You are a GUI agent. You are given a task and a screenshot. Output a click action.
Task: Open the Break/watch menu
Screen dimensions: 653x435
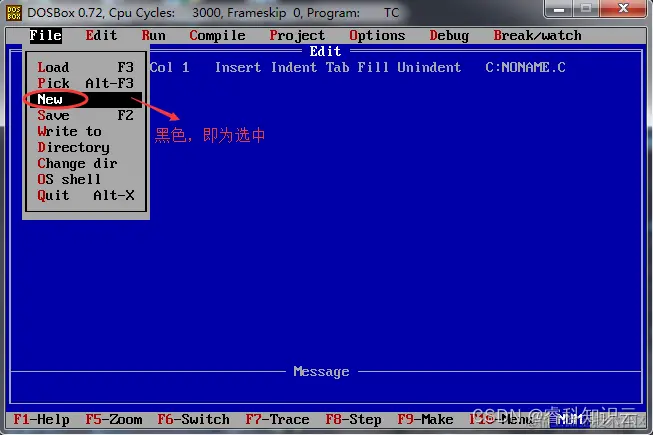[x=537, y=35]
